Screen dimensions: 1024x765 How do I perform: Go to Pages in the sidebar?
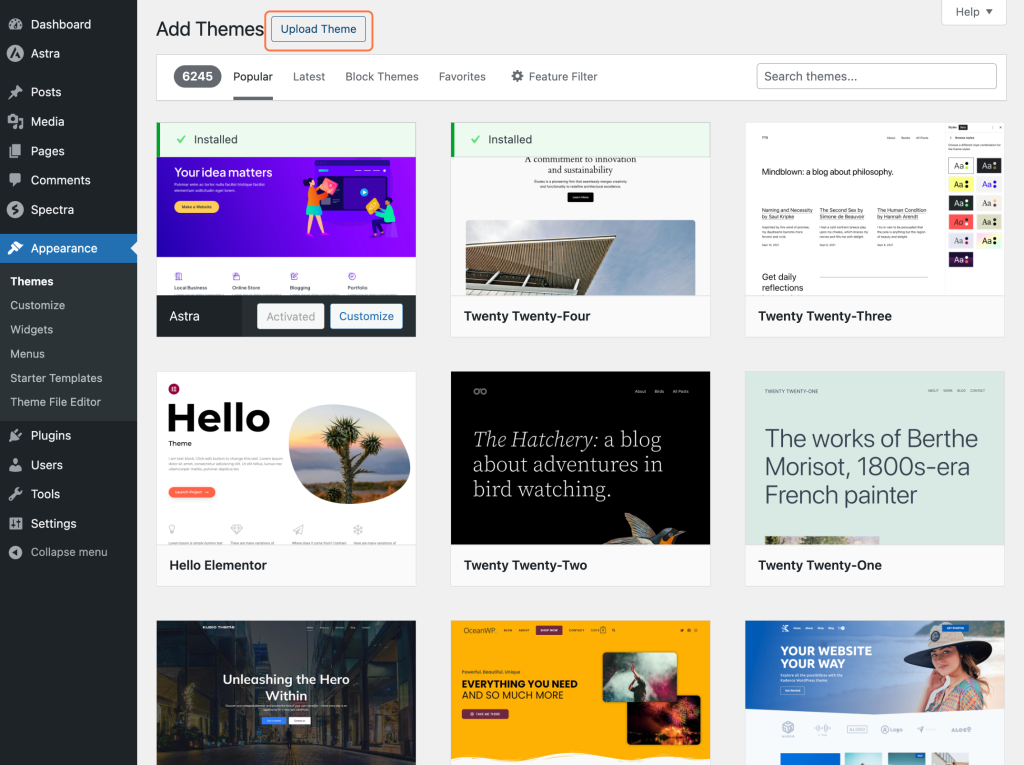(x=69, y=151)
